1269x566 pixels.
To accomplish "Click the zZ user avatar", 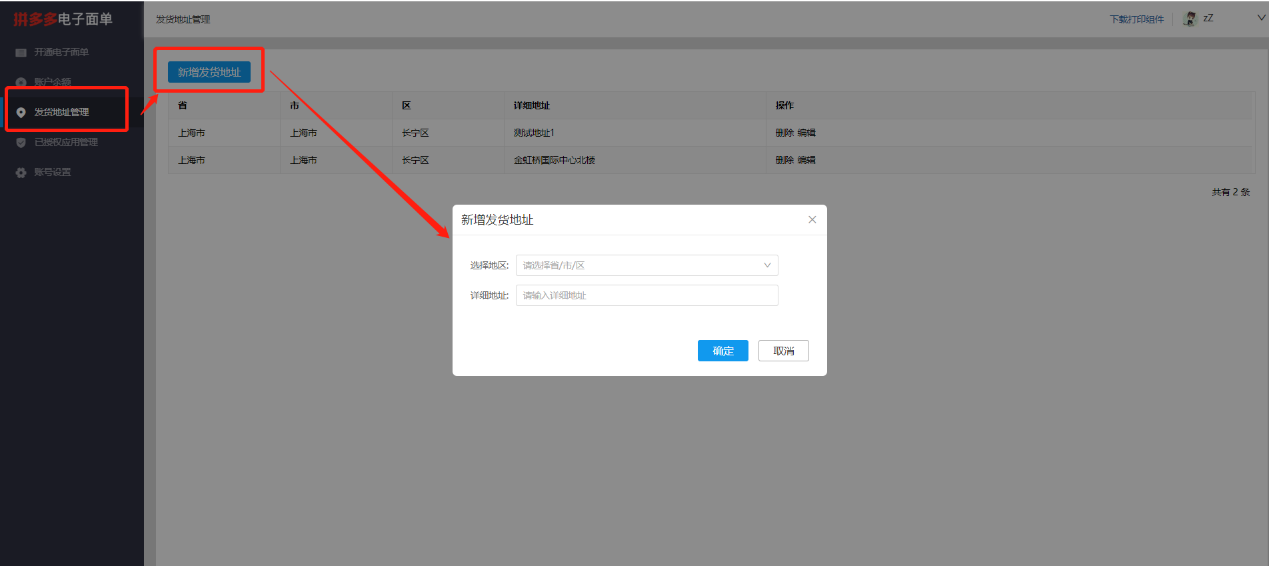I will (x=1190, y=19).
